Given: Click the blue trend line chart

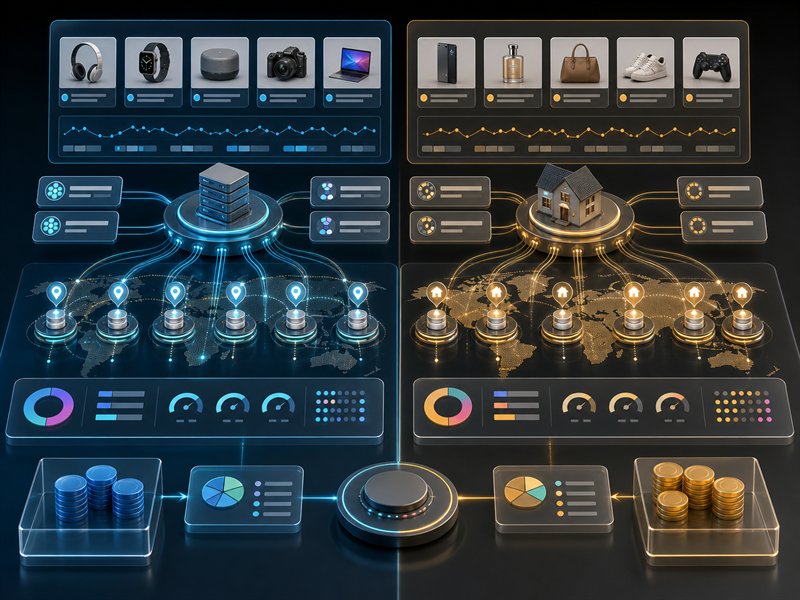Looking at the screenshot, I should click(x=220, y=131).
